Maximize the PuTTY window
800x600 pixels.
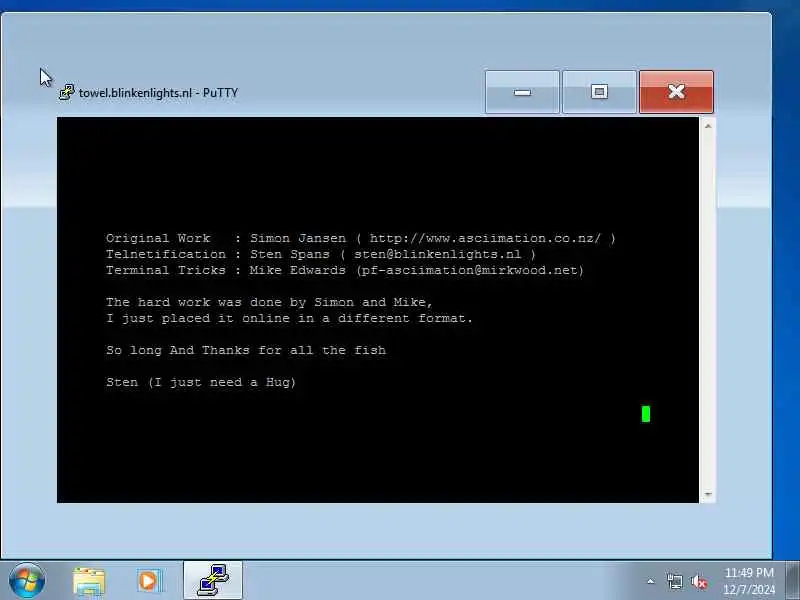(x=599, y=92)
